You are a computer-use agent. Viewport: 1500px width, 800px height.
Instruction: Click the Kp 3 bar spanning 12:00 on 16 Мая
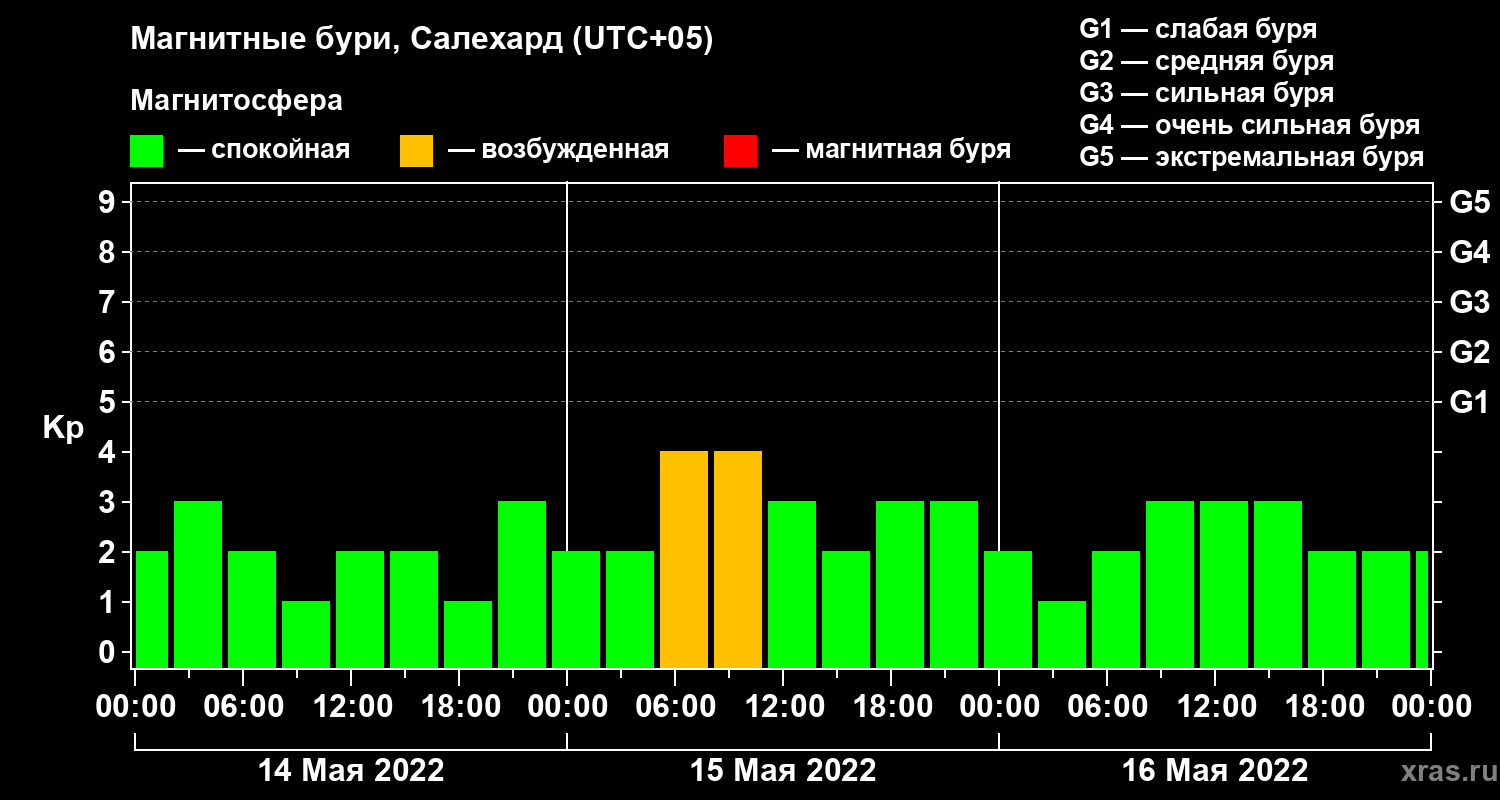1224,584
